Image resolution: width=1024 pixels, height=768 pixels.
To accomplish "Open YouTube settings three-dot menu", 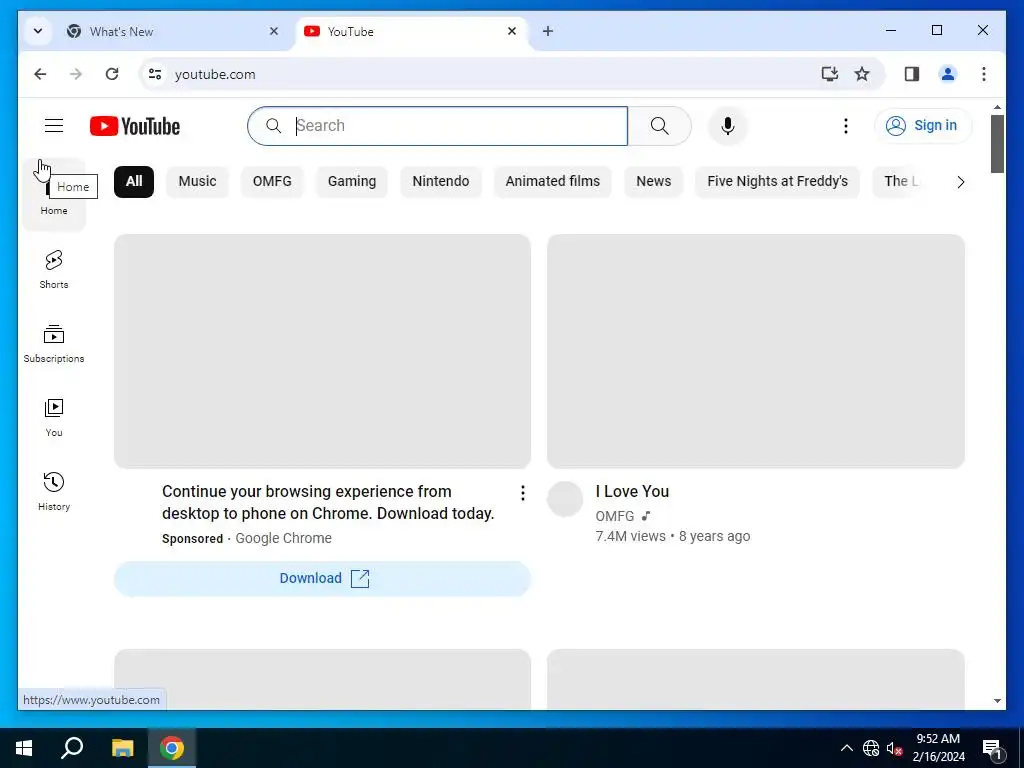I will [x=846, y=125].
